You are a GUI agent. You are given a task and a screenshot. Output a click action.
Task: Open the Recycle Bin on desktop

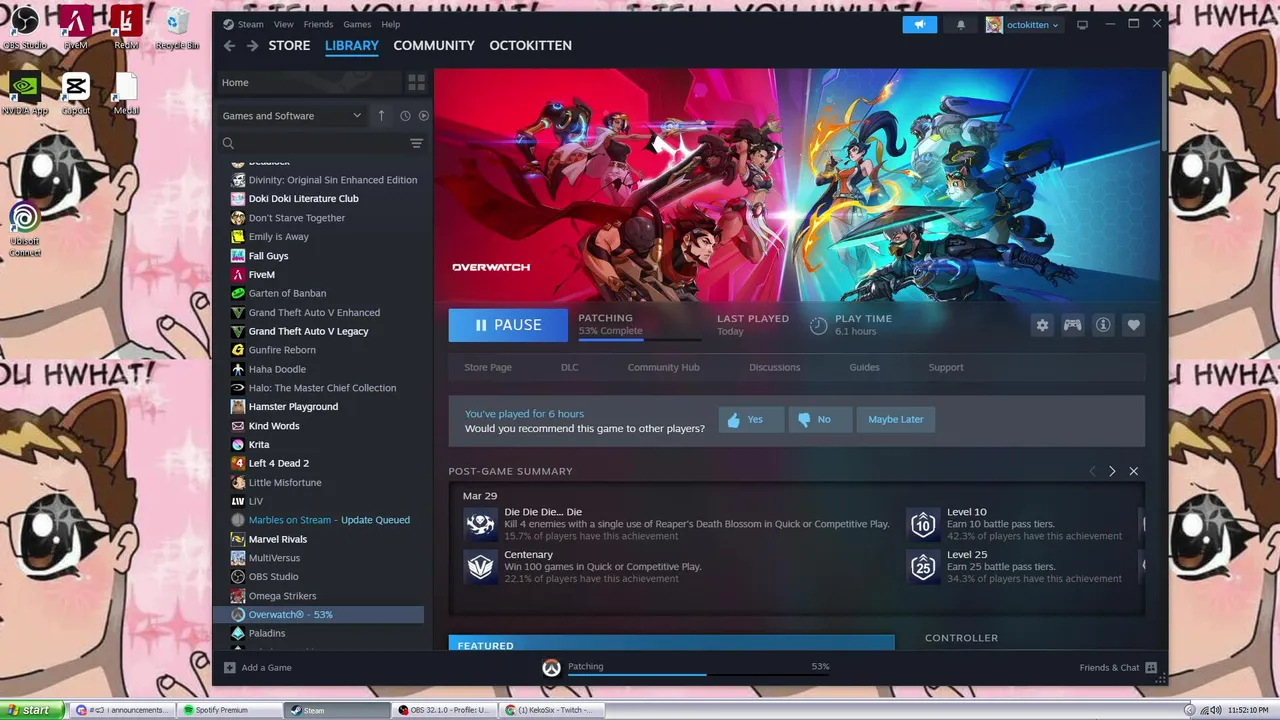point(177,27)
